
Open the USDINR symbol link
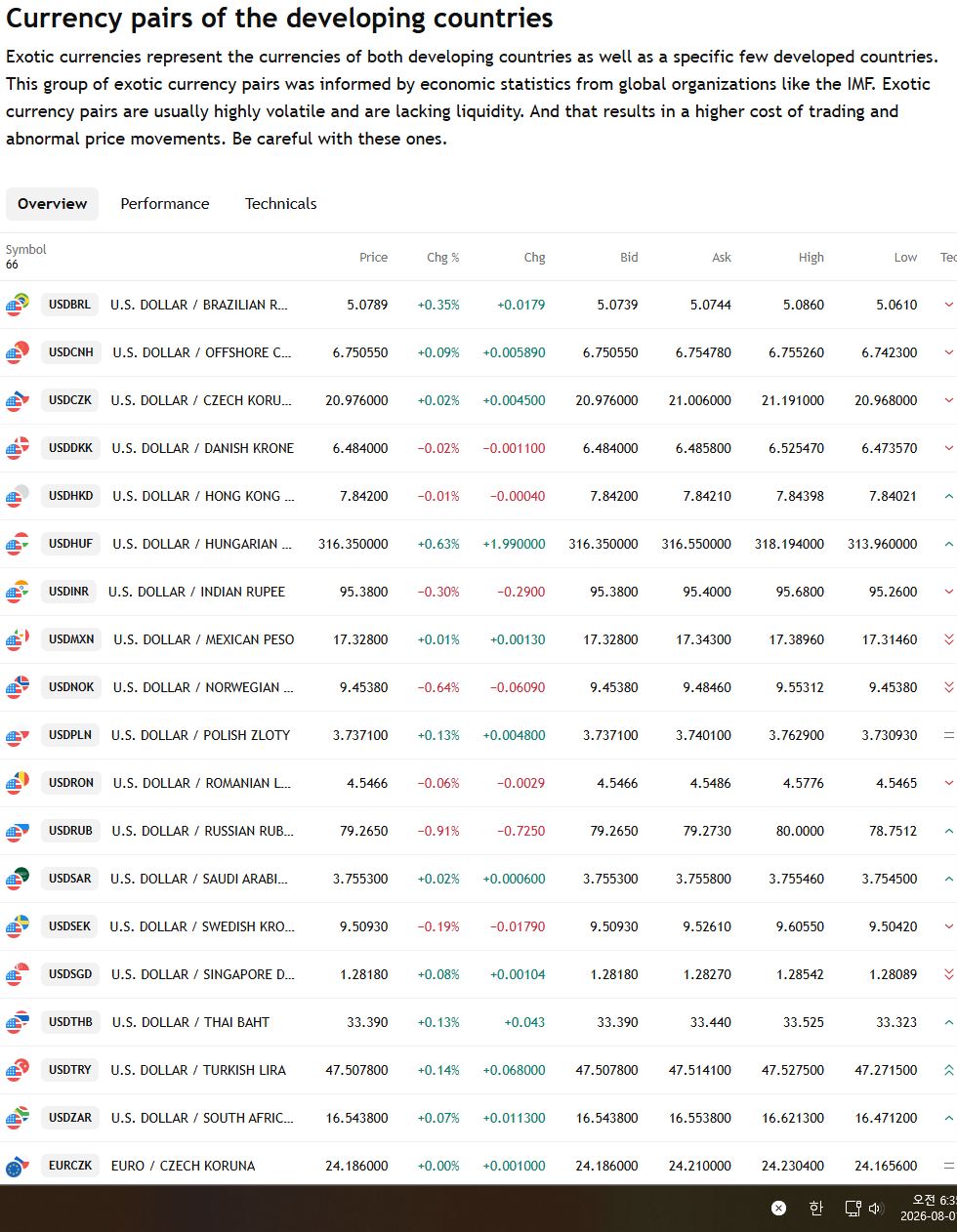(x=69, y=592)
